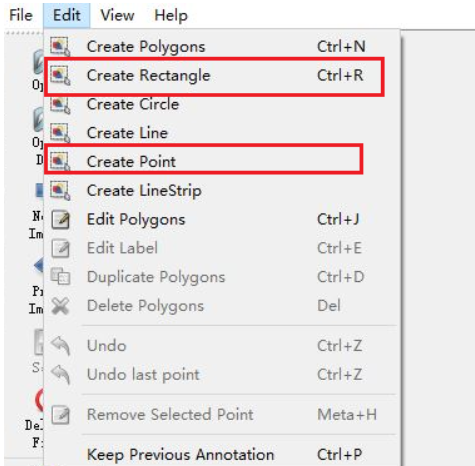475x466 pixels.
Task: Select Edit Polygons menu entry
Action: point(222,220)
